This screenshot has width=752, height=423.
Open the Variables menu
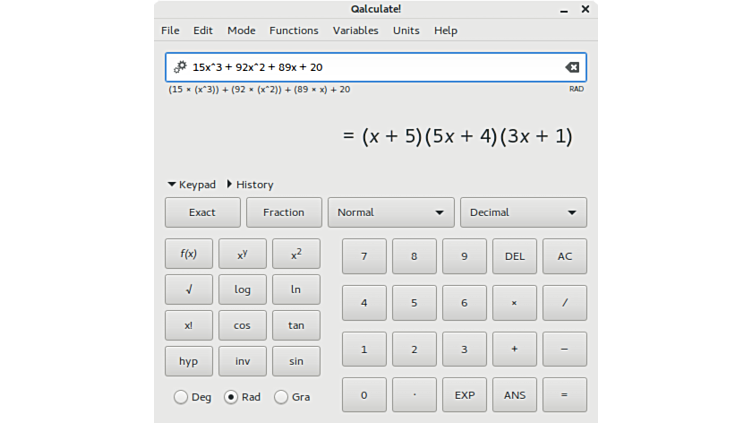pyautogui.click(x=355, y=30)
